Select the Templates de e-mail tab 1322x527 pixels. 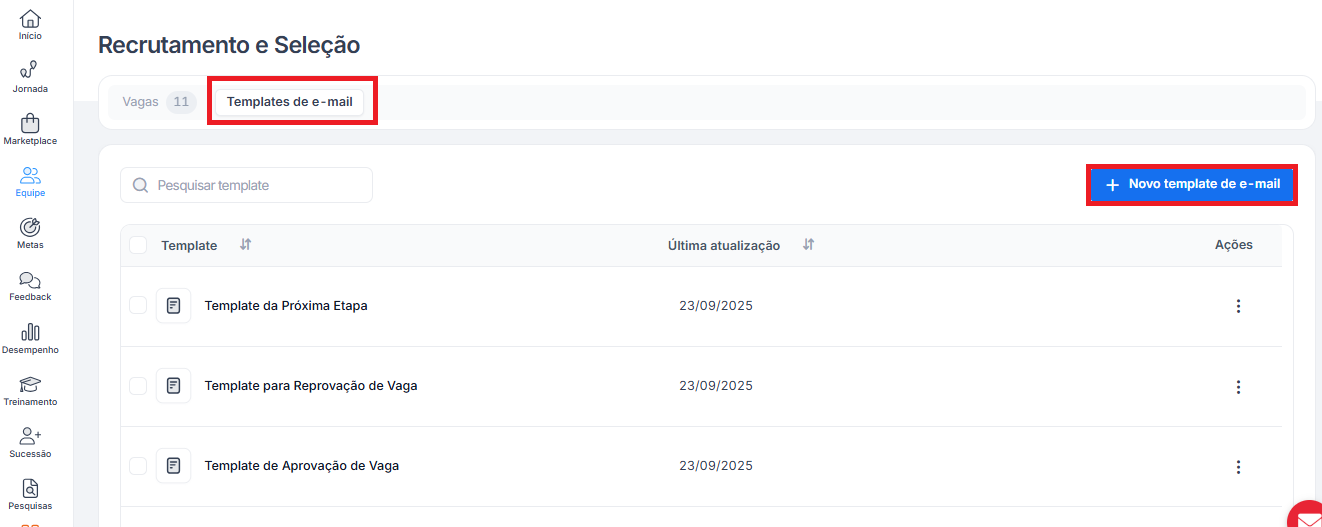[289, 102]
